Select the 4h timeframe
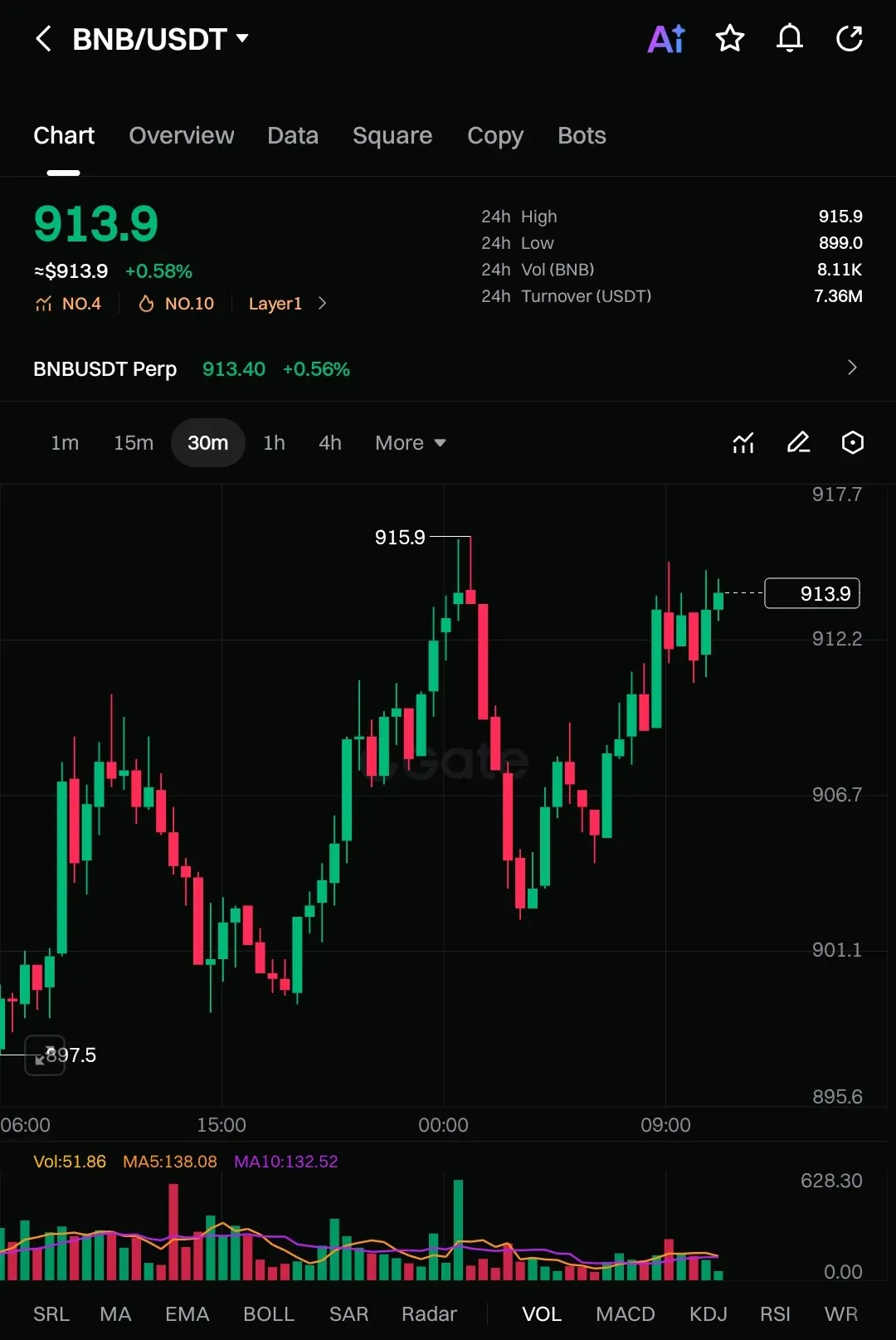896x1340 pixels. point(330,443)
